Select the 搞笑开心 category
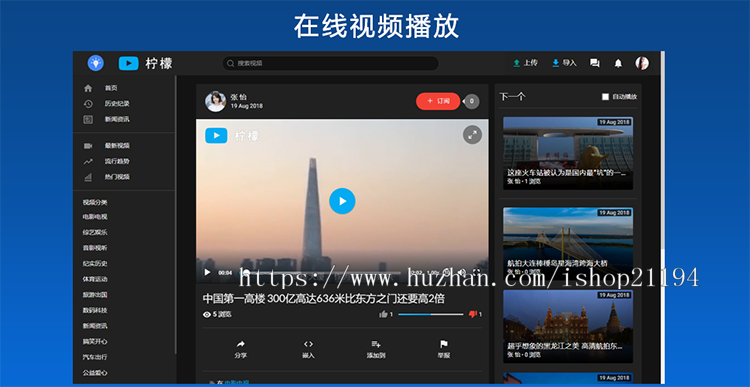Viewport: 750px width, 387px height. click(x=95, y=342)
